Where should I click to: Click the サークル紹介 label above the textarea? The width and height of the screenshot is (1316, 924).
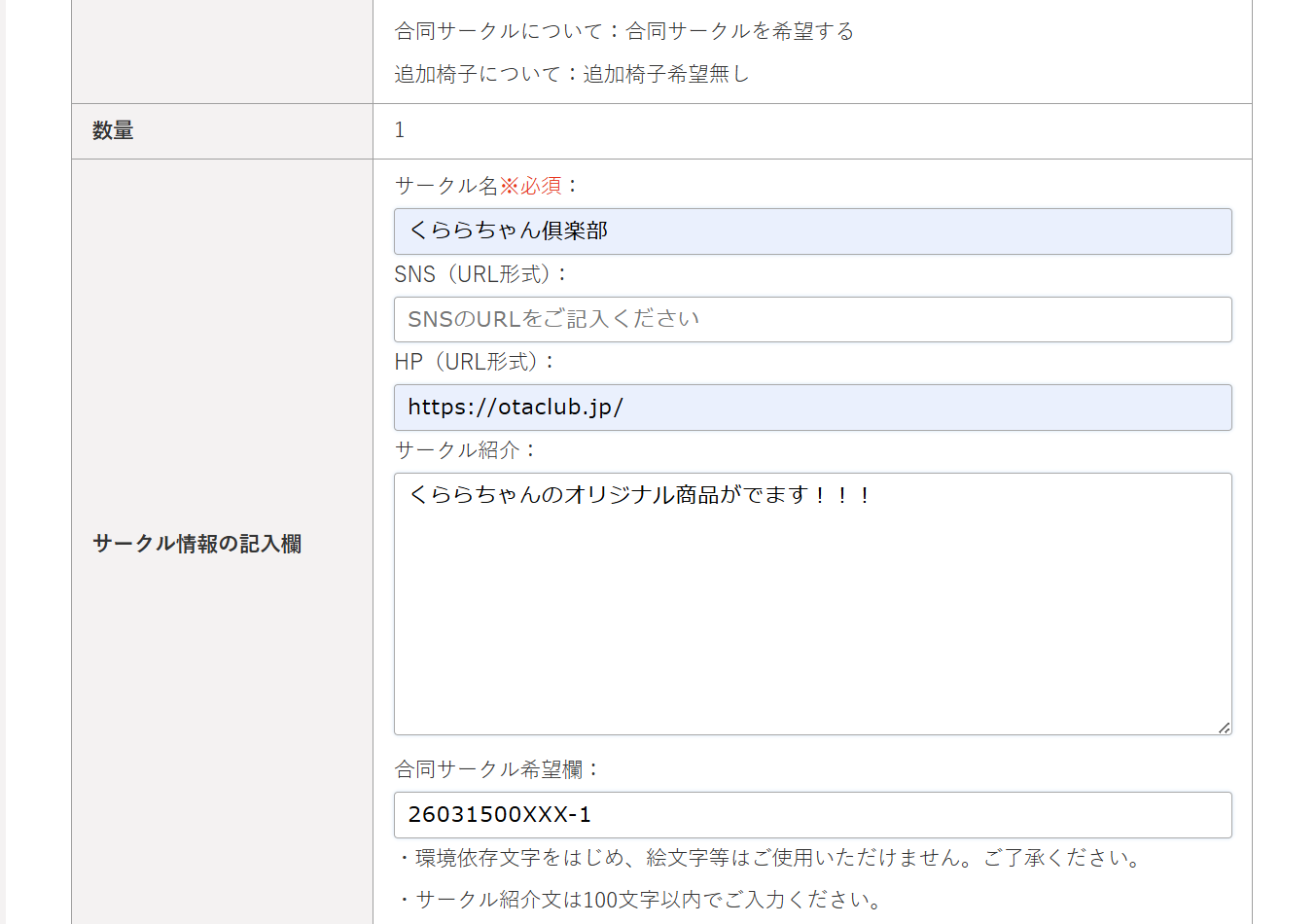(x=465, y=450)
